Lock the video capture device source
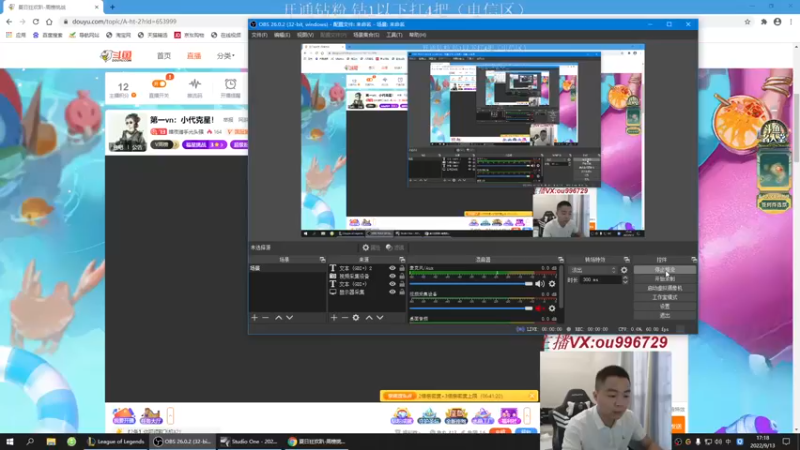The image size is (800, 450). tap(402, 276)
